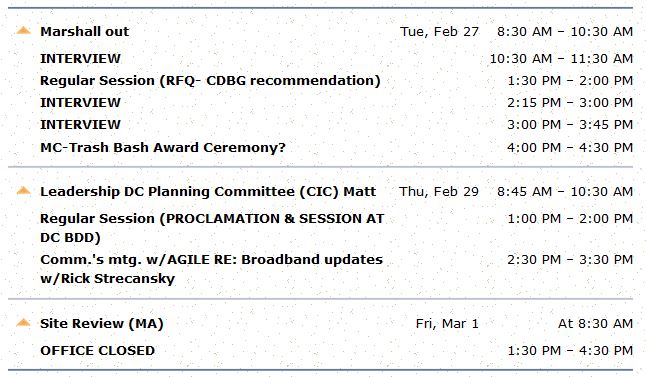The image size is (646, 377).
Task: Select the 2:30 PM – 3:30 PM time
Action: 570,260
